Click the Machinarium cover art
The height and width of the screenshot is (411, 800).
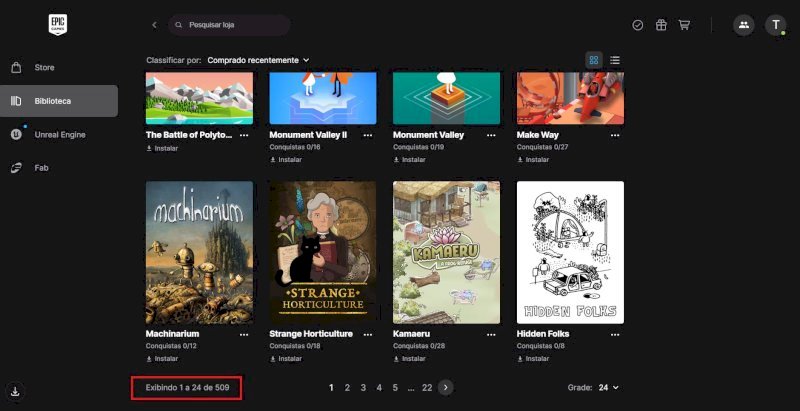(x=199, y=252)
